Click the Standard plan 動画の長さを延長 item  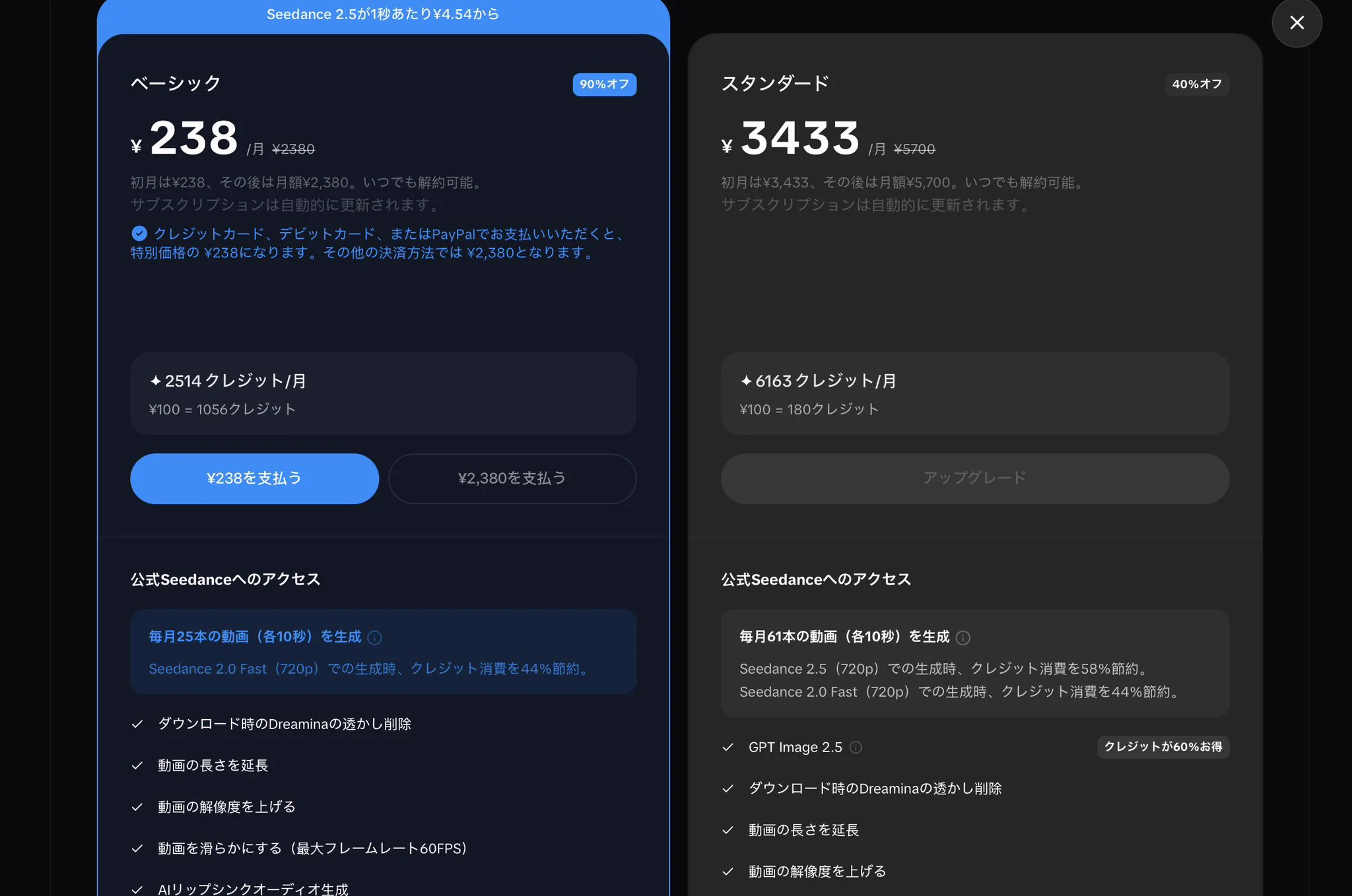point(803,830)
